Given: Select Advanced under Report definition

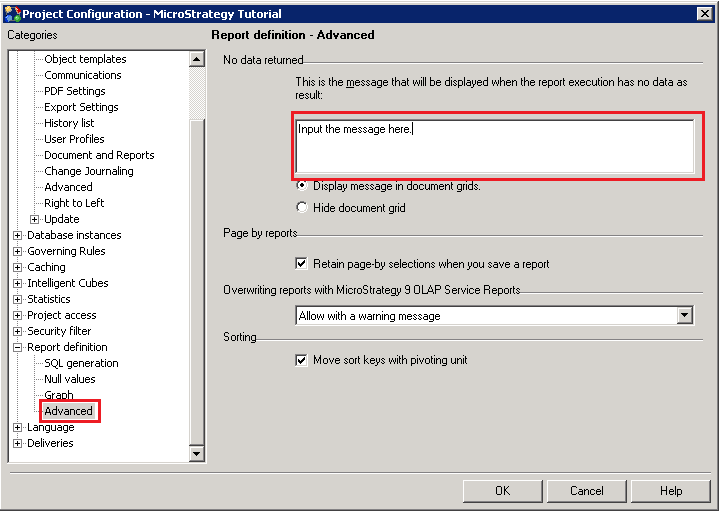Looking at the screenshot, I should (68, 411).
